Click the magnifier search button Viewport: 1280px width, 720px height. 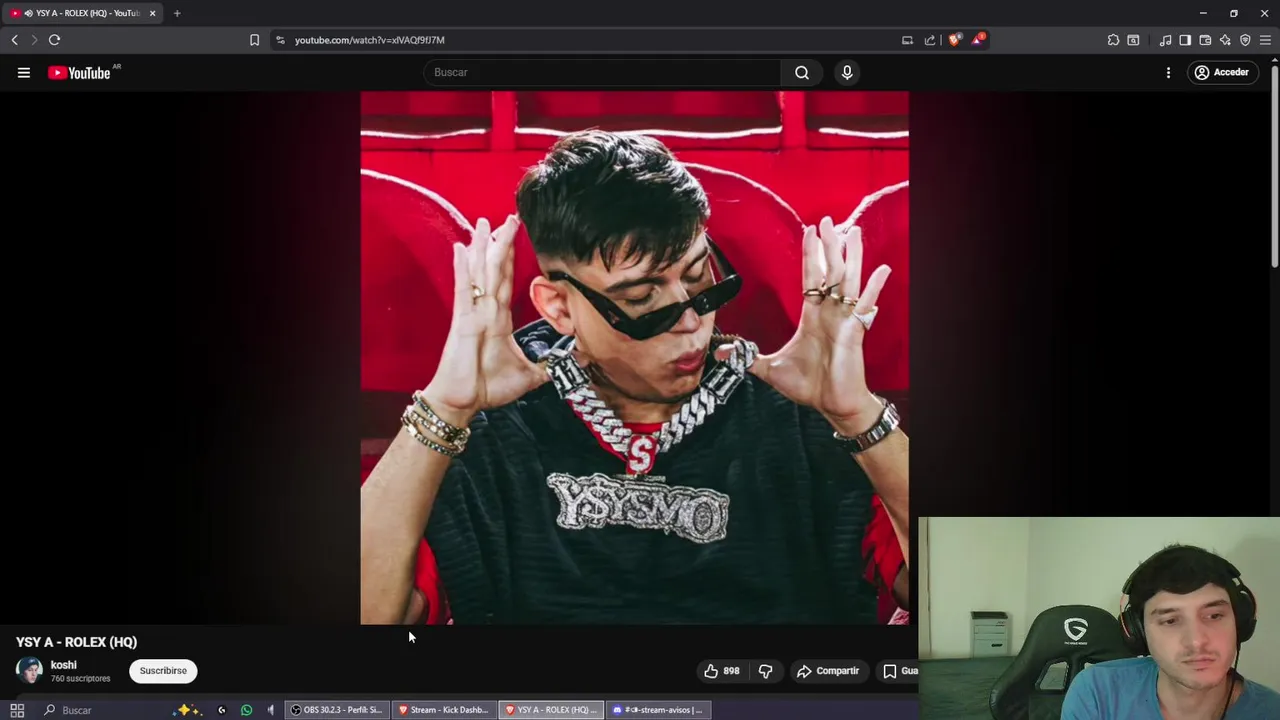click(802, 72)
